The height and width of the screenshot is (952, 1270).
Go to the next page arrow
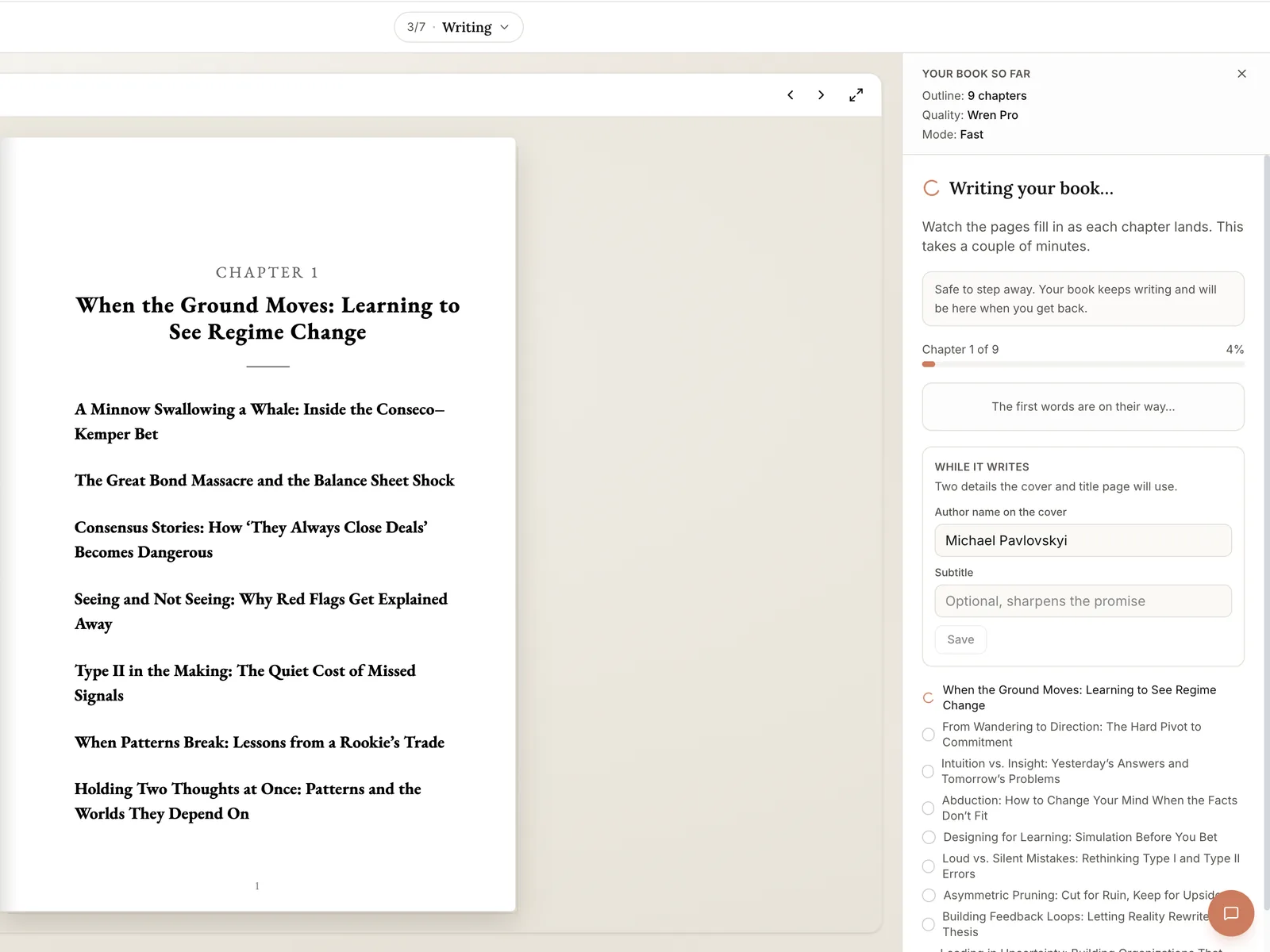pyautogui.click(x=821, y=95)
